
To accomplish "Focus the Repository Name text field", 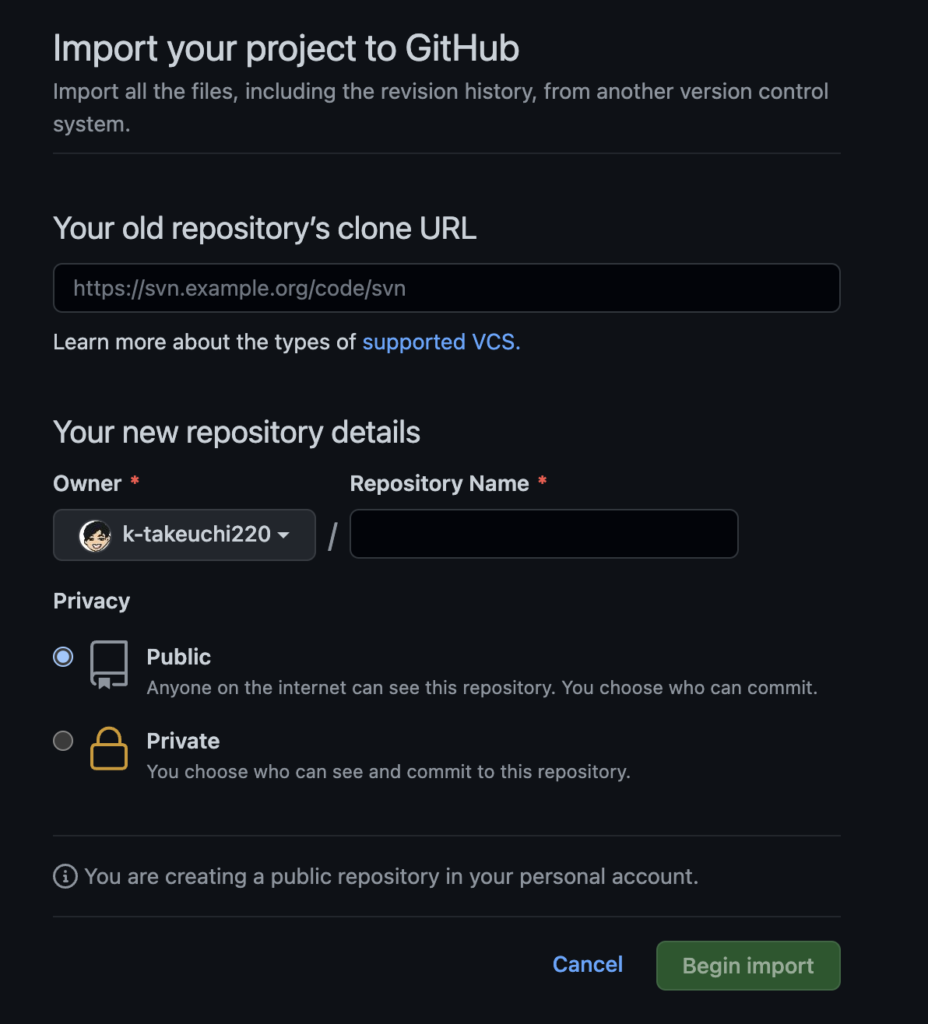I will [544, 534].
